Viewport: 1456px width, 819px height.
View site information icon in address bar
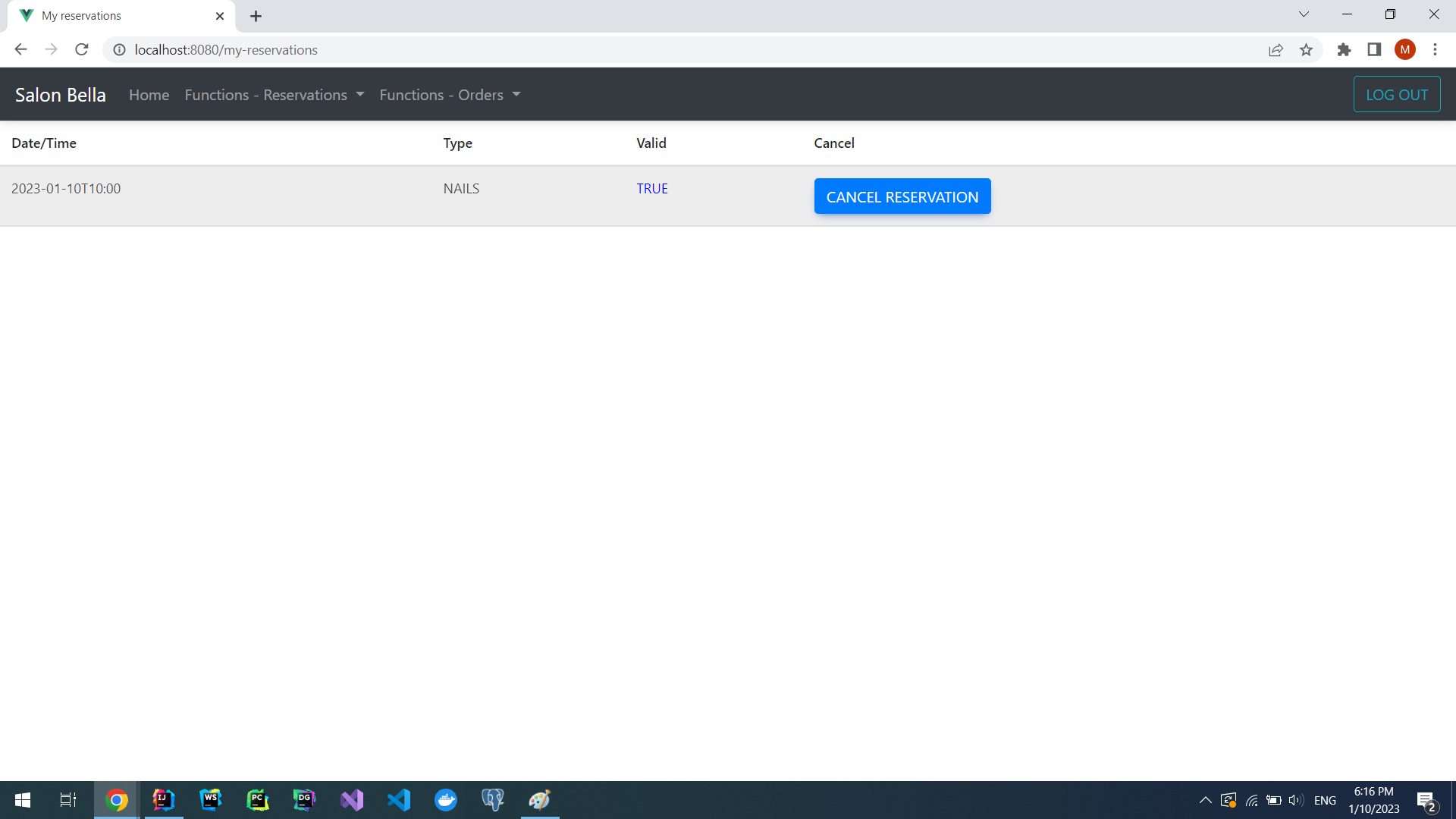click(119, 50)
